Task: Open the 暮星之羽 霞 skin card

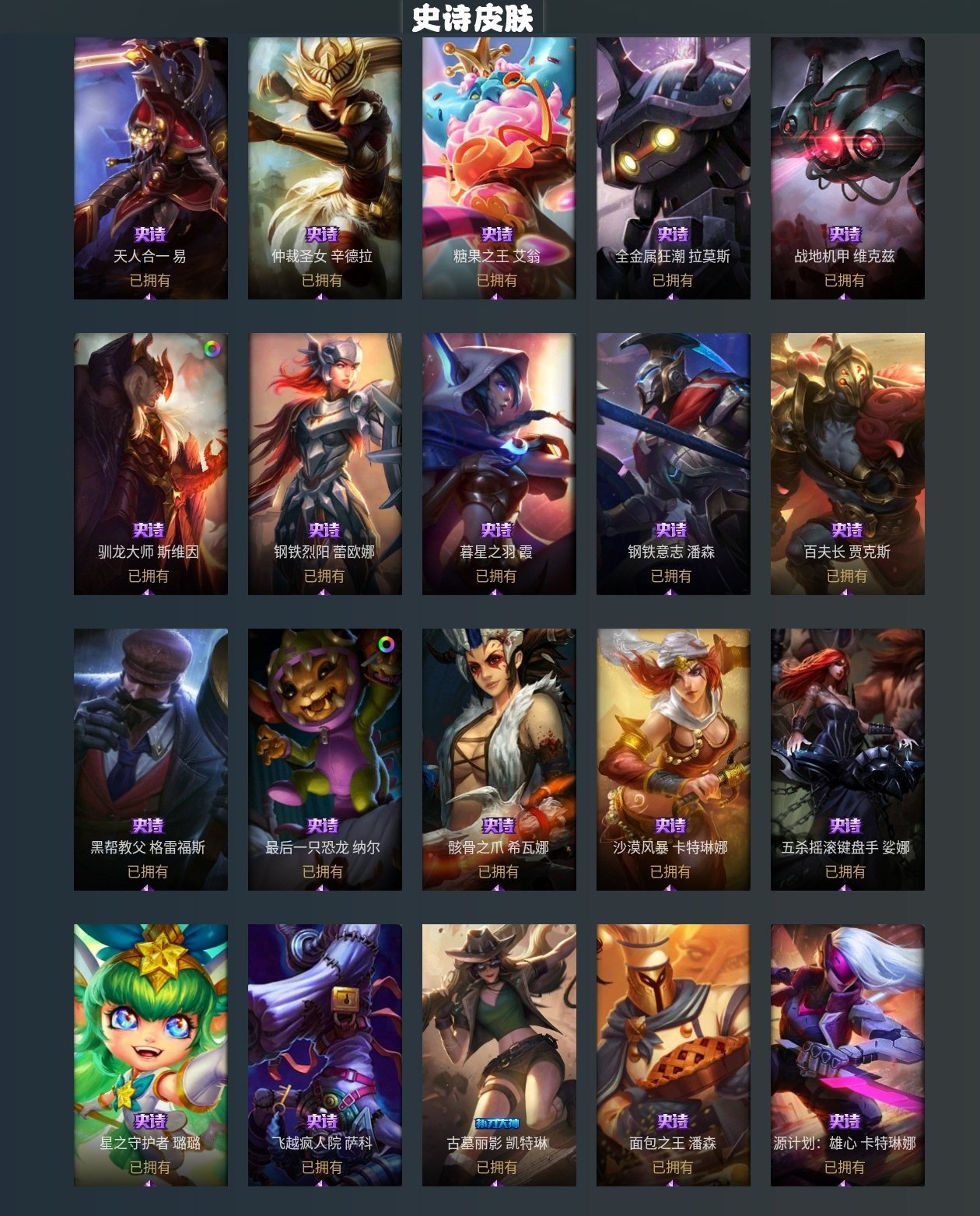Action: [x=499, y=464]
